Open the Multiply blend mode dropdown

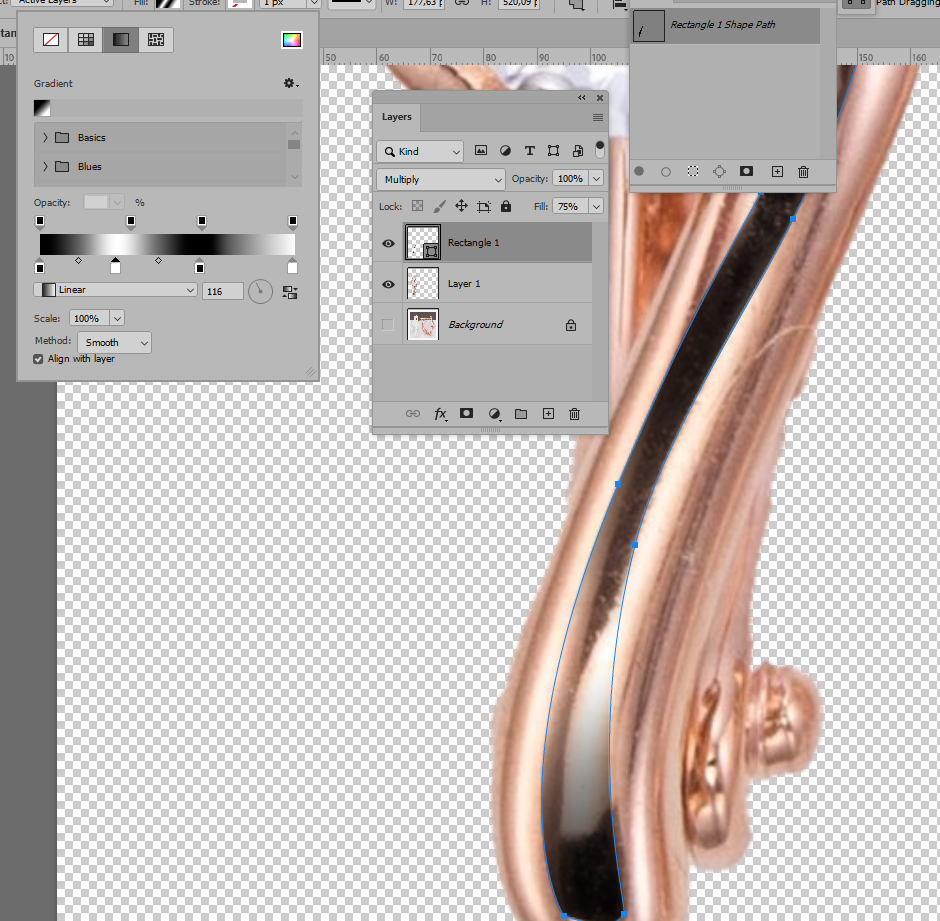pos(441,179)
